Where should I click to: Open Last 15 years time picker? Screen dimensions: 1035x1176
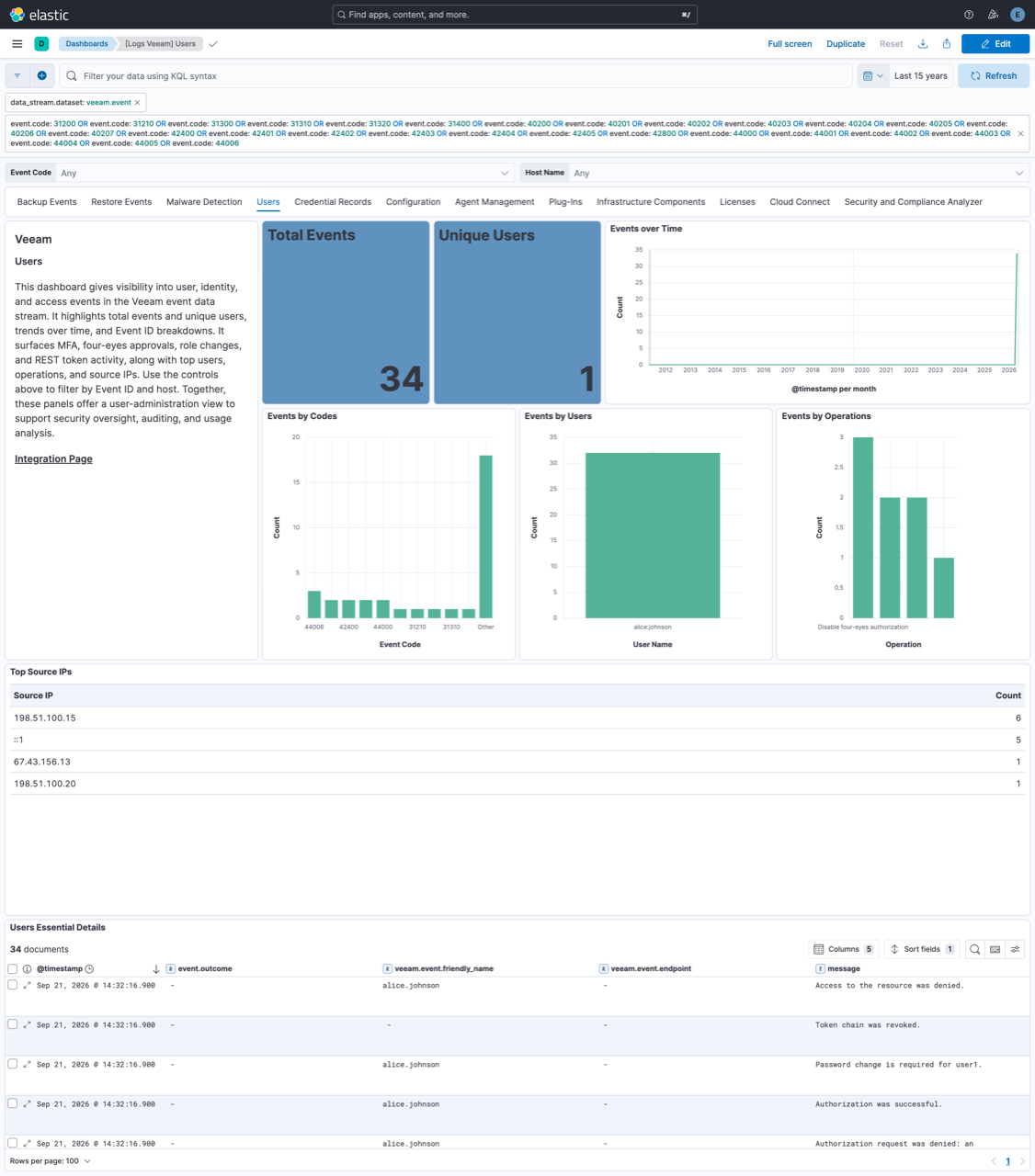[921, 76]
